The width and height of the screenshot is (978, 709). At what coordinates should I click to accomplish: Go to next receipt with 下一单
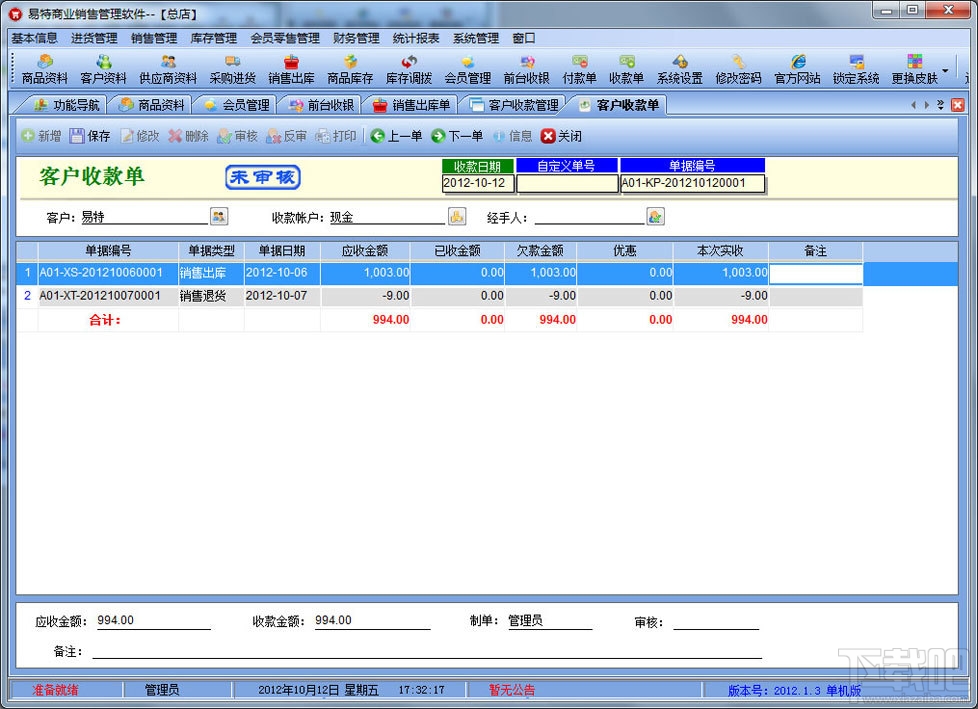(457, 136)
